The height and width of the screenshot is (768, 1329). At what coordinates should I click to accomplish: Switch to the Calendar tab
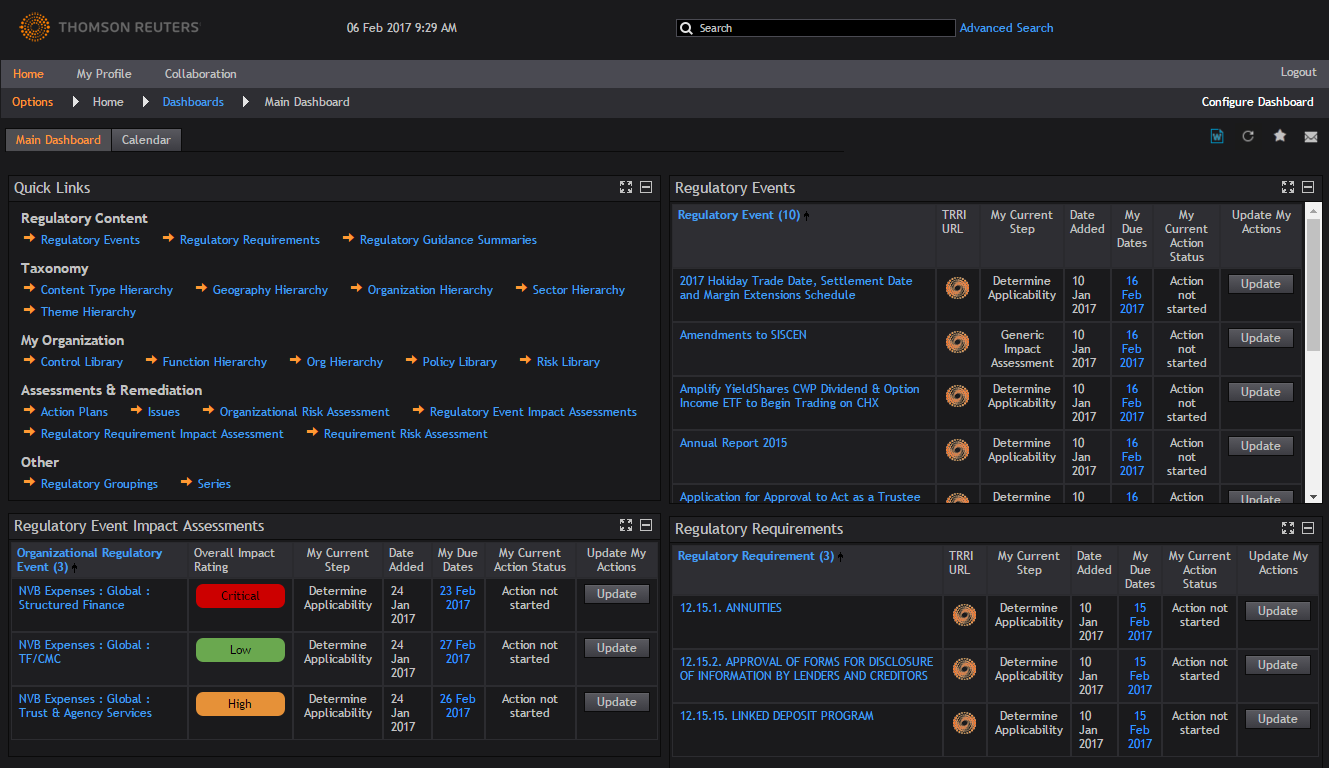pos(146,140)
